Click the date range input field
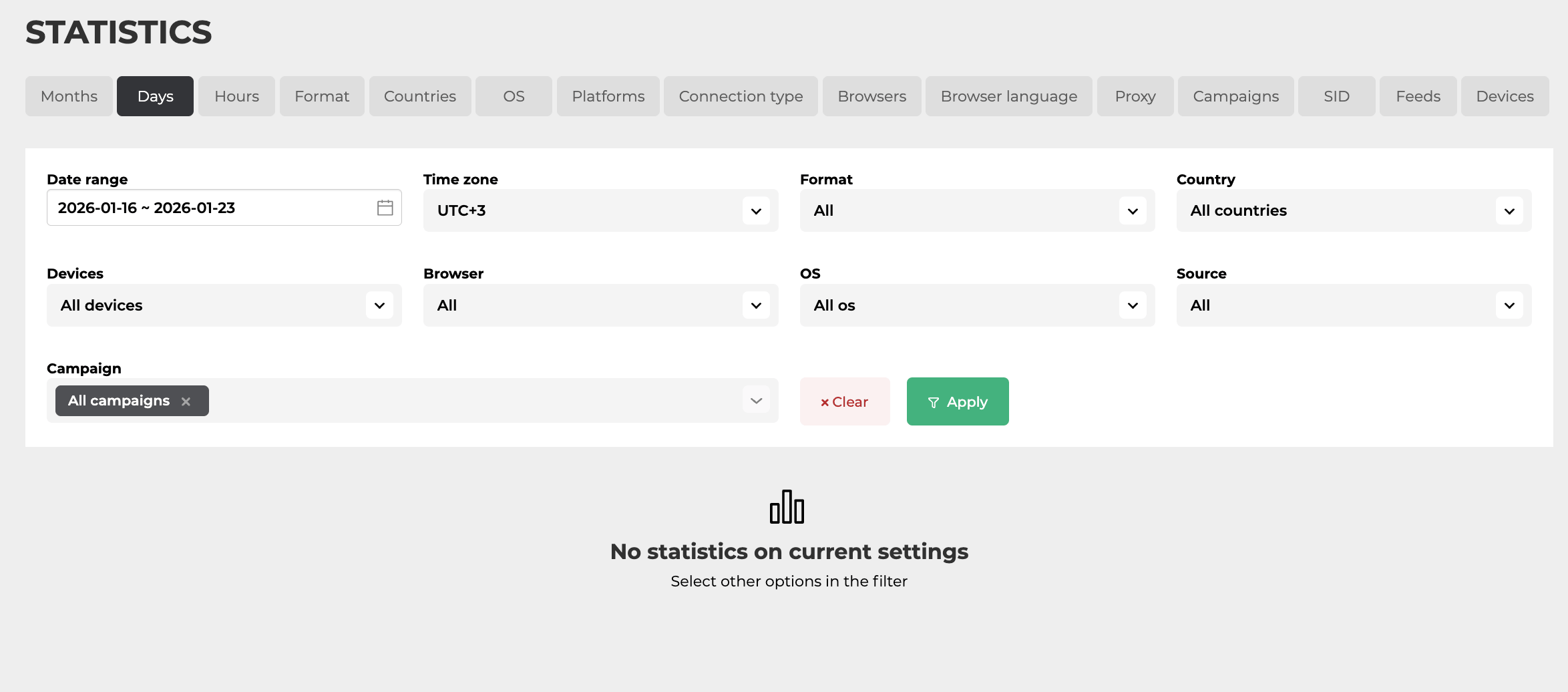Viewport: 1568px width, 692px height. tap(207, 208)
